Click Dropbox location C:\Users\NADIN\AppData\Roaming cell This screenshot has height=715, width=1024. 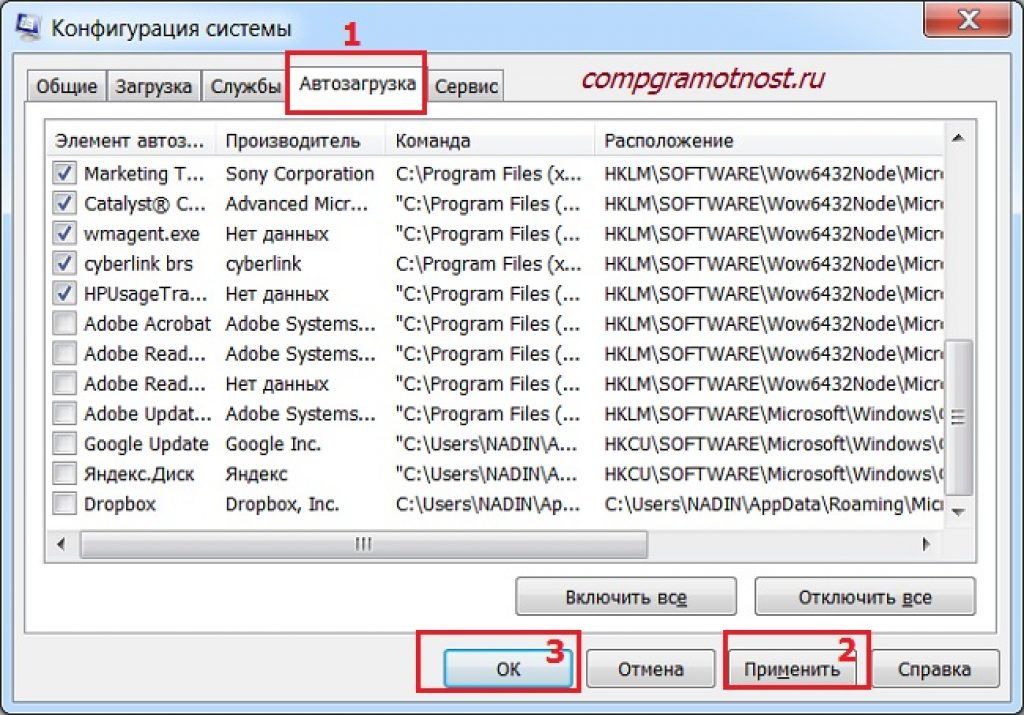(773, 504)
